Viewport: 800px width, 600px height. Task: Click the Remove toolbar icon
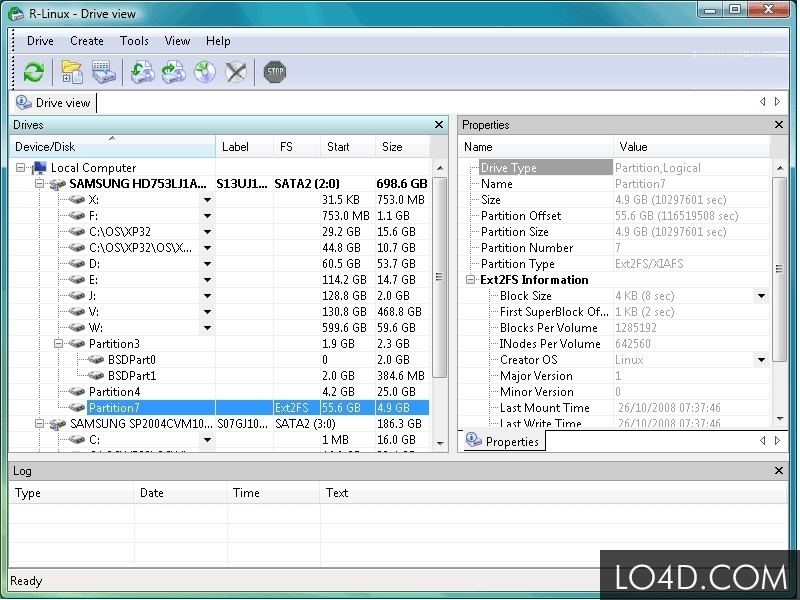[236, 72]
